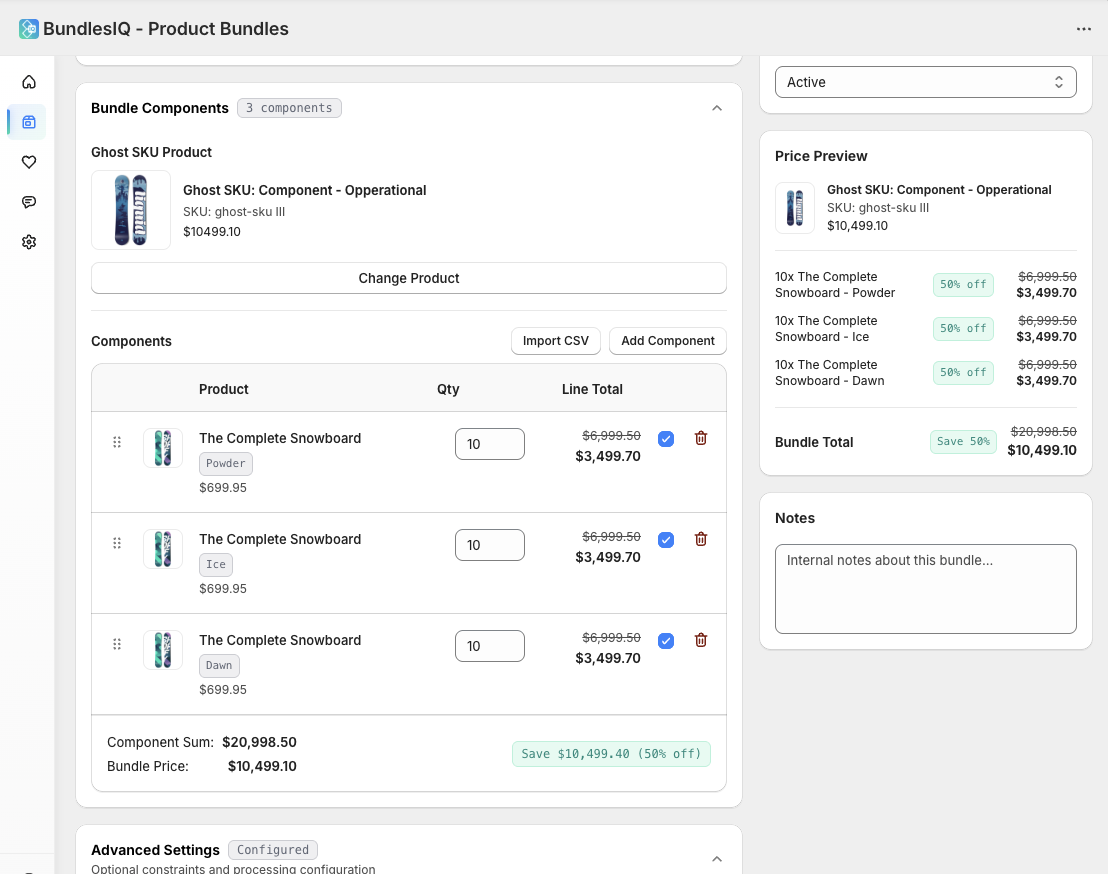Screen dimensions: 1108x874
Task: Disable the Ice component checkbox
Action: 666,539
